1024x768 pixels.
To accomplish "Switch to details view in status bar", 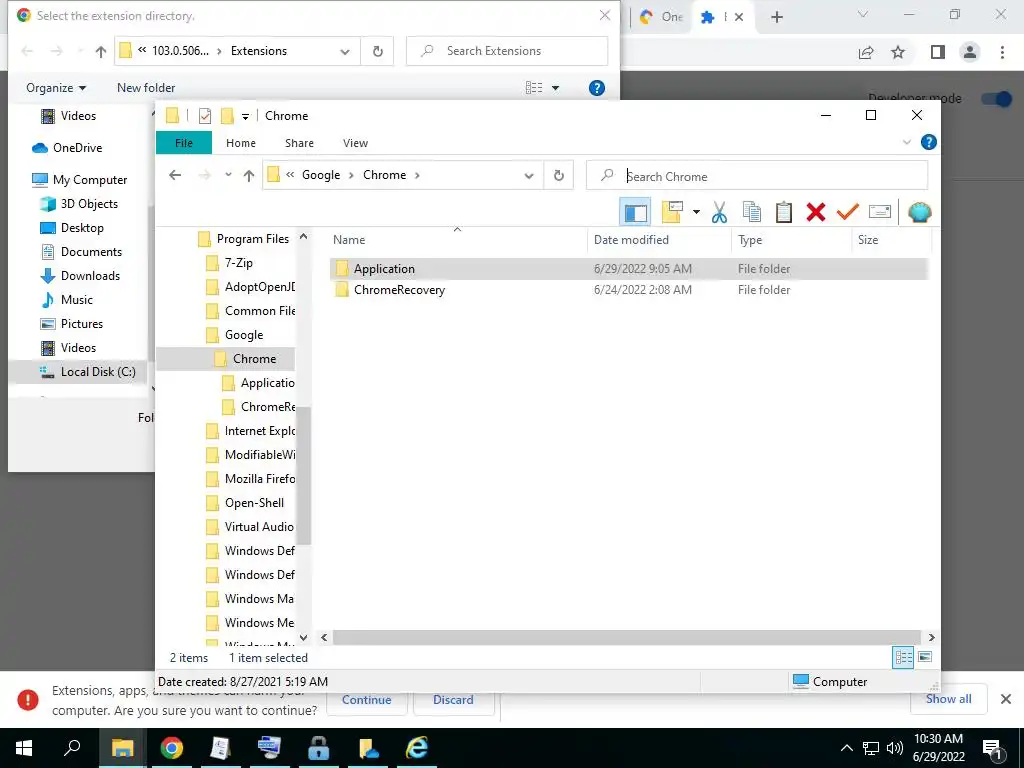I will (x=903, y=657).
